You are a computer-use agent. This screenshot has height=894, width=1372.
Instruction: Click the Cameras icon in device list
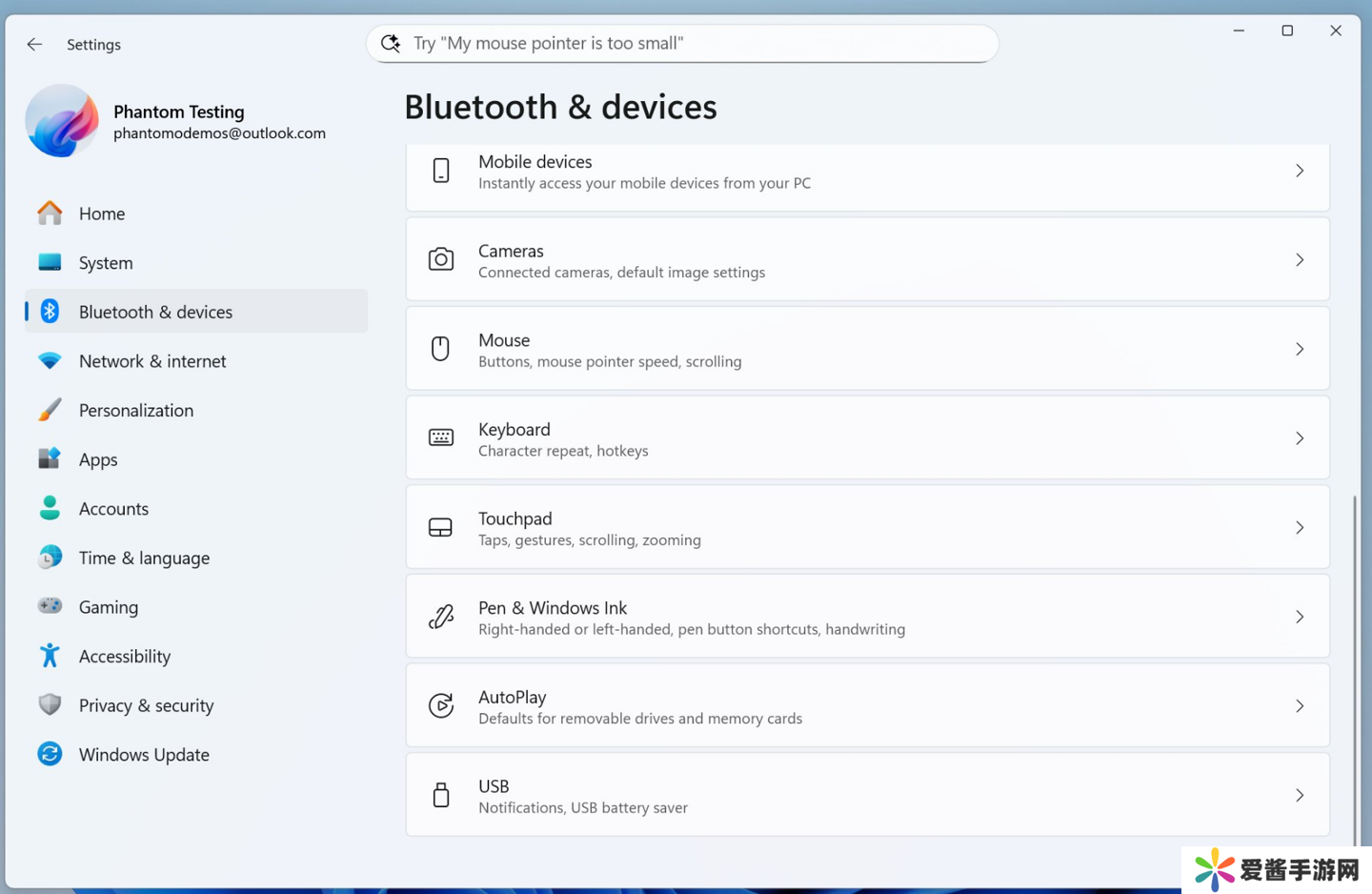click(440, 259)
